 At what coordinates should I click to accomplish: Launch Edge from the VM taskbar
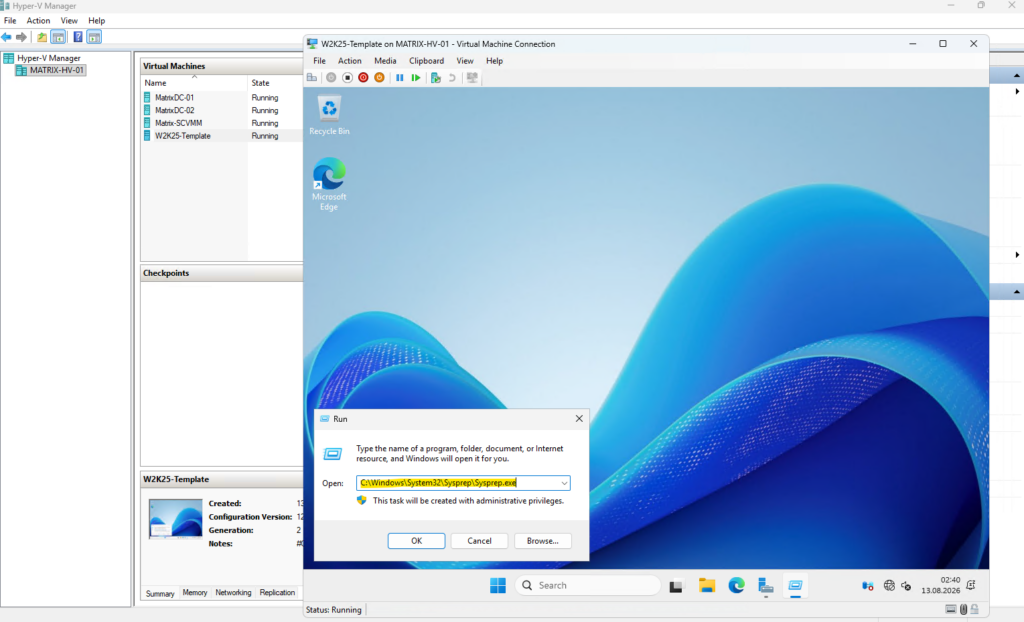click(x=736, y=585)
